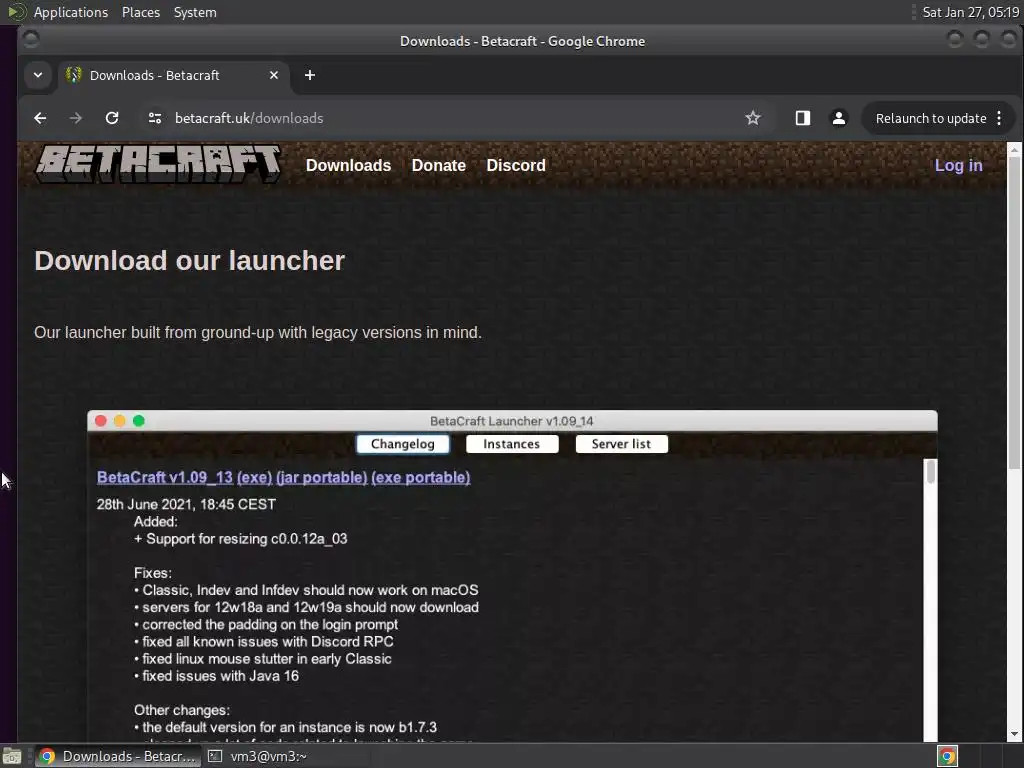Screen dimensions: 1024x768
Task: Click 'fixed issues with Java 16' line
Action: (216, 676)
